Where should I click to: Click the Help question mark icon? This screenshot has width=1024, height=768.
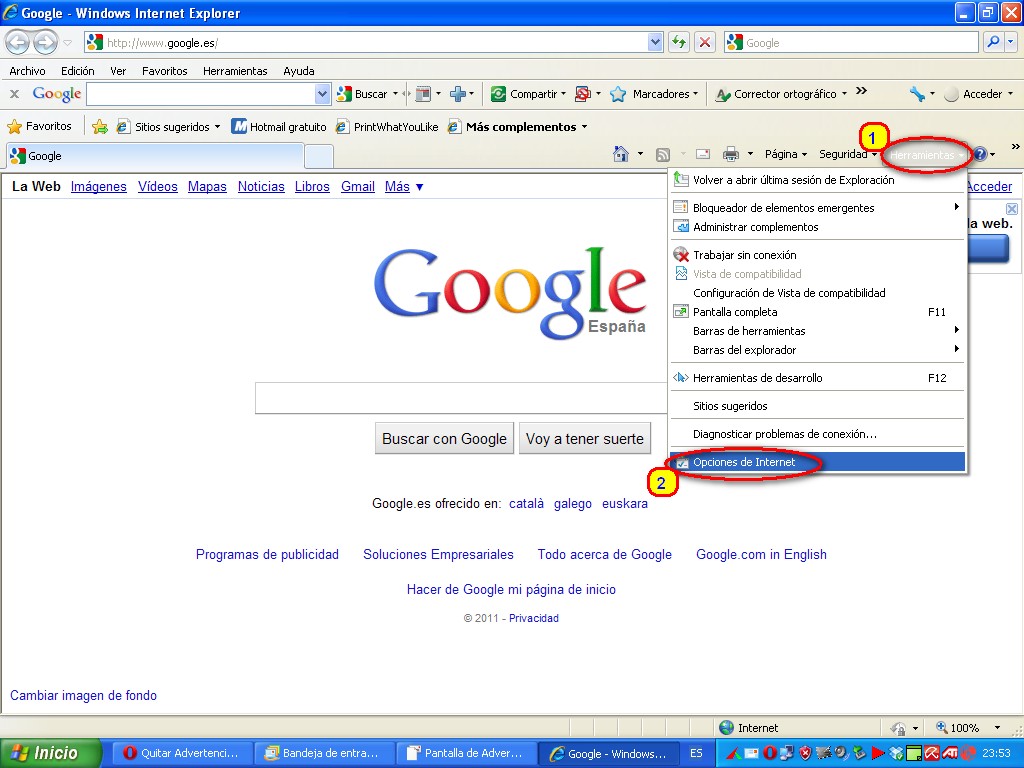click(980, 155)
